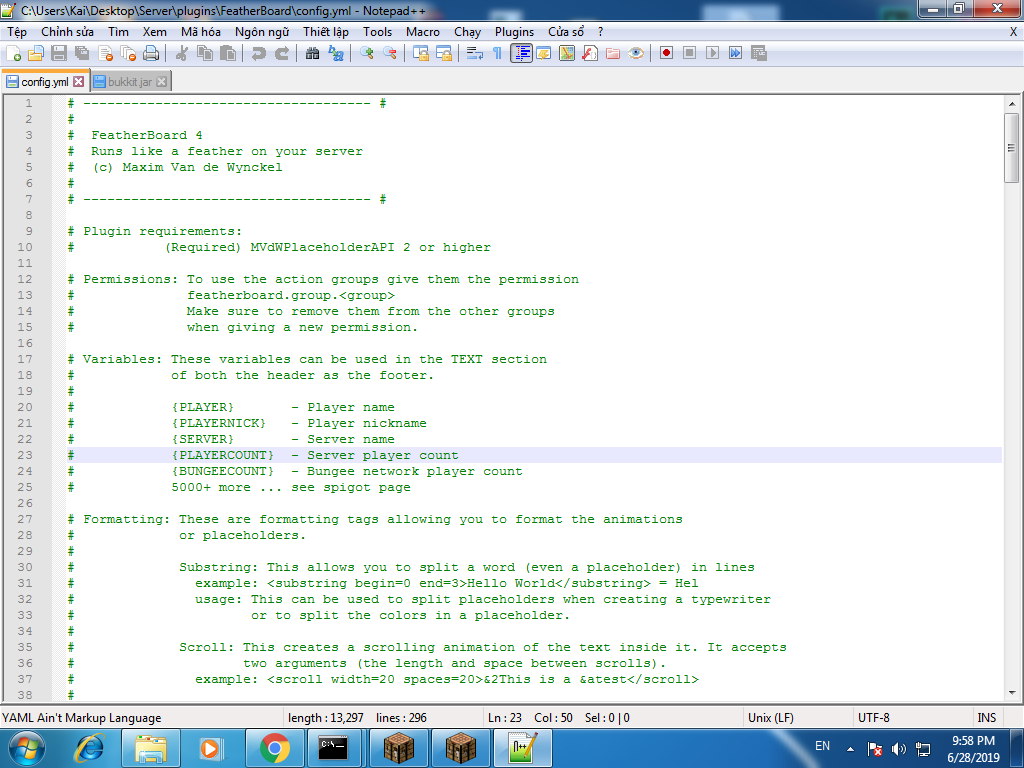1024x768 pixels.
Task: Open the Chỉnh sửa menu
Action: [x=67, y=32]
